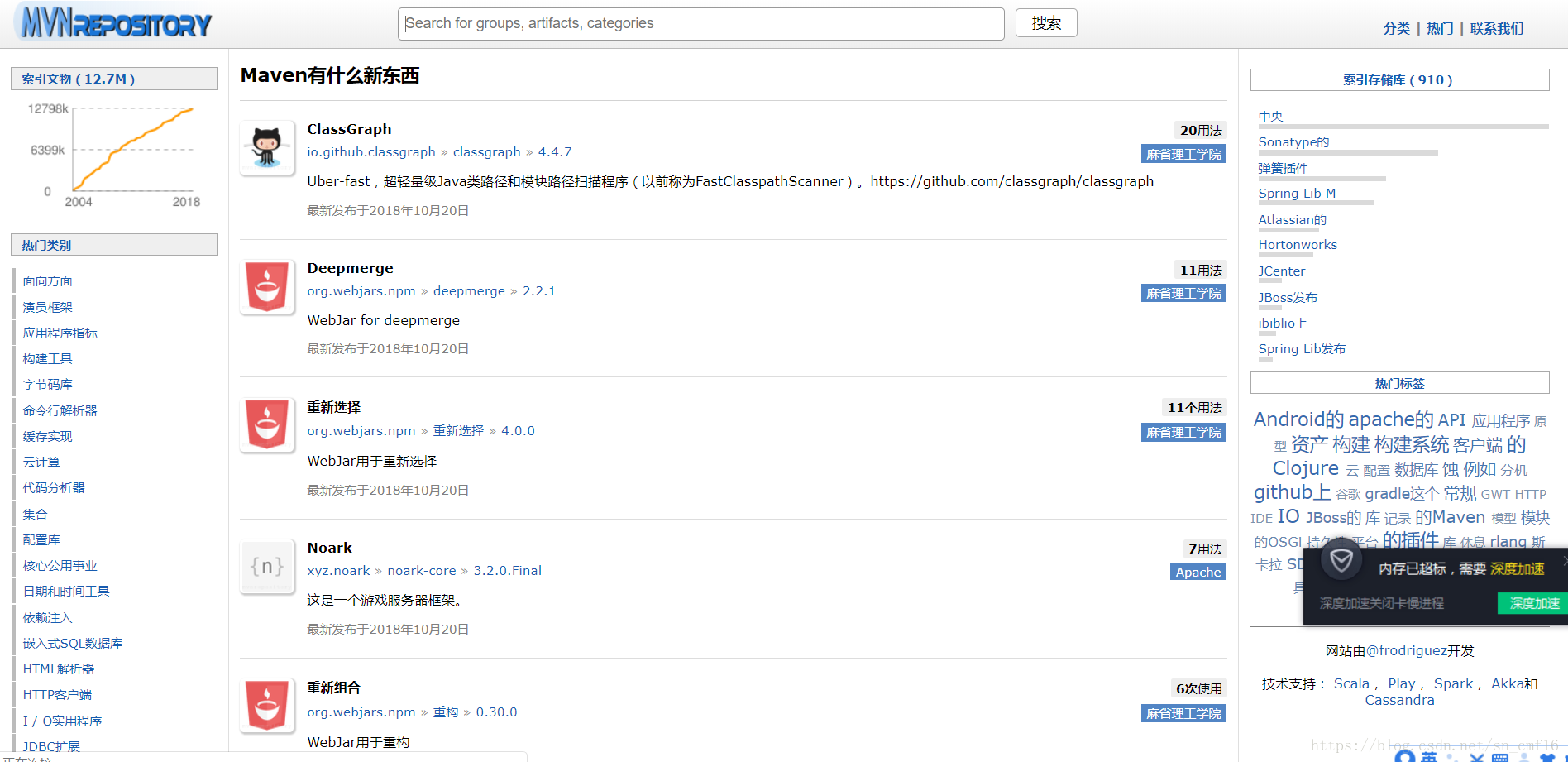Open the 分类 top menu link
This screenshot has height=762, width=1568.
coord(1397,28)
